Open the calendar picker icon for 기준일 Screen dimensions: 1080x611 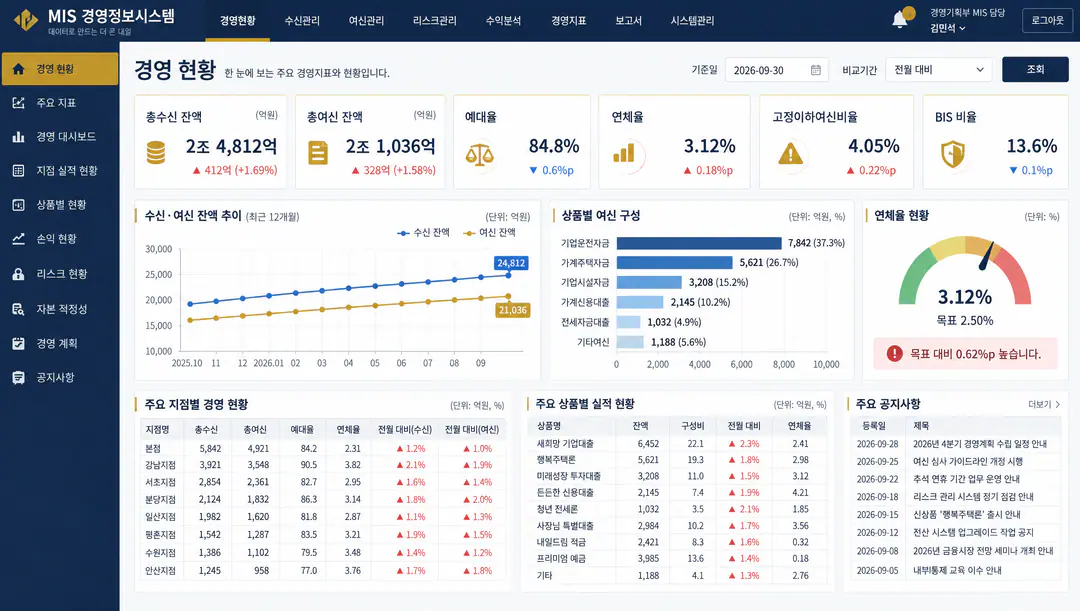click(x=816, y=70)
